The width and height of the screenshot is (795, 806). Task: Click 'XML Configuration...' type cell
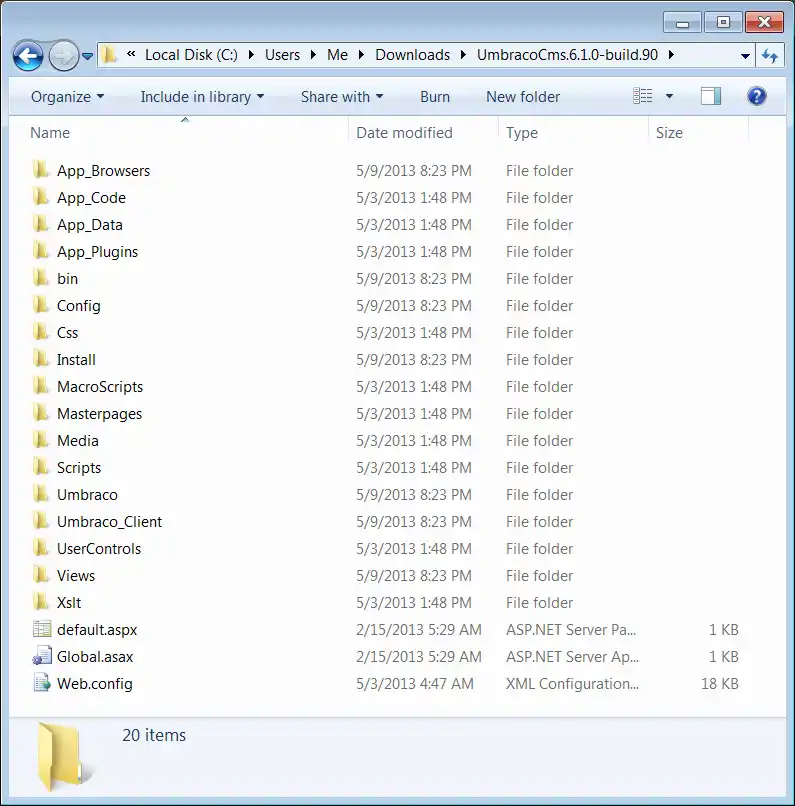572,684
